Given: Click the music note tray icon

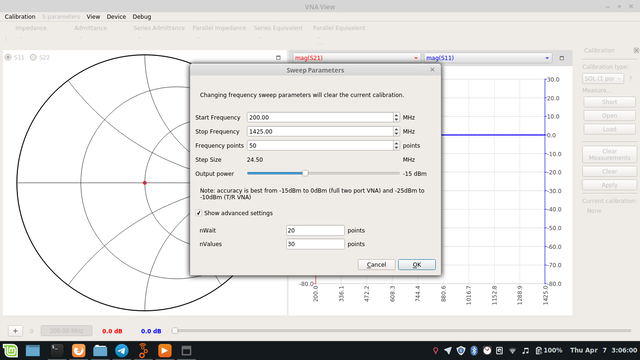Looking at the screenshot, I should point(526,351).
